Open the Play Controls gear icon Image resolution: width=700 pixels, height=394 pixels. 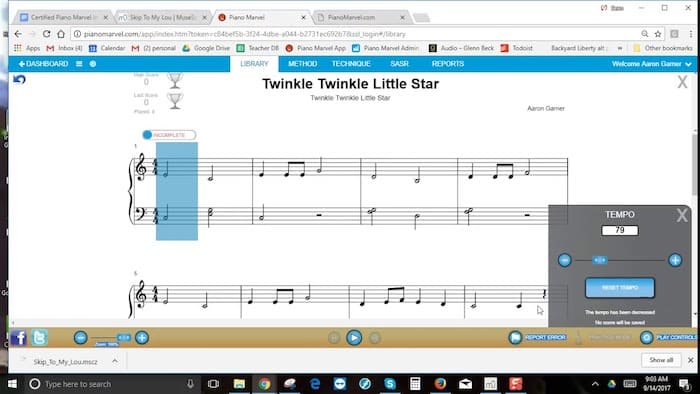pyautogui.click(x=646, y=338)
